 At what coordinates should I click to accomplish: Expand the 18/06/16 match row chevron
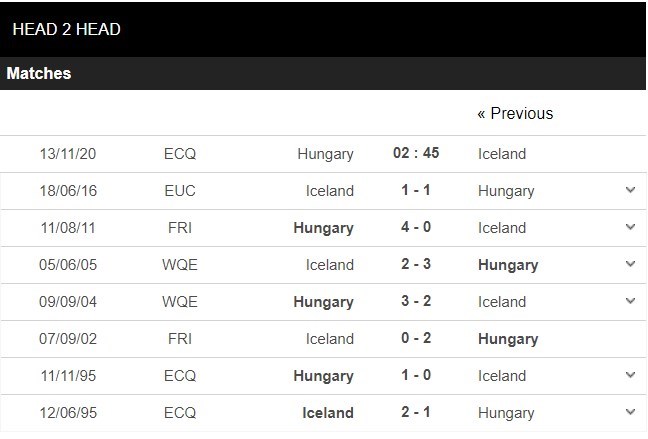(x=630, y=190)
